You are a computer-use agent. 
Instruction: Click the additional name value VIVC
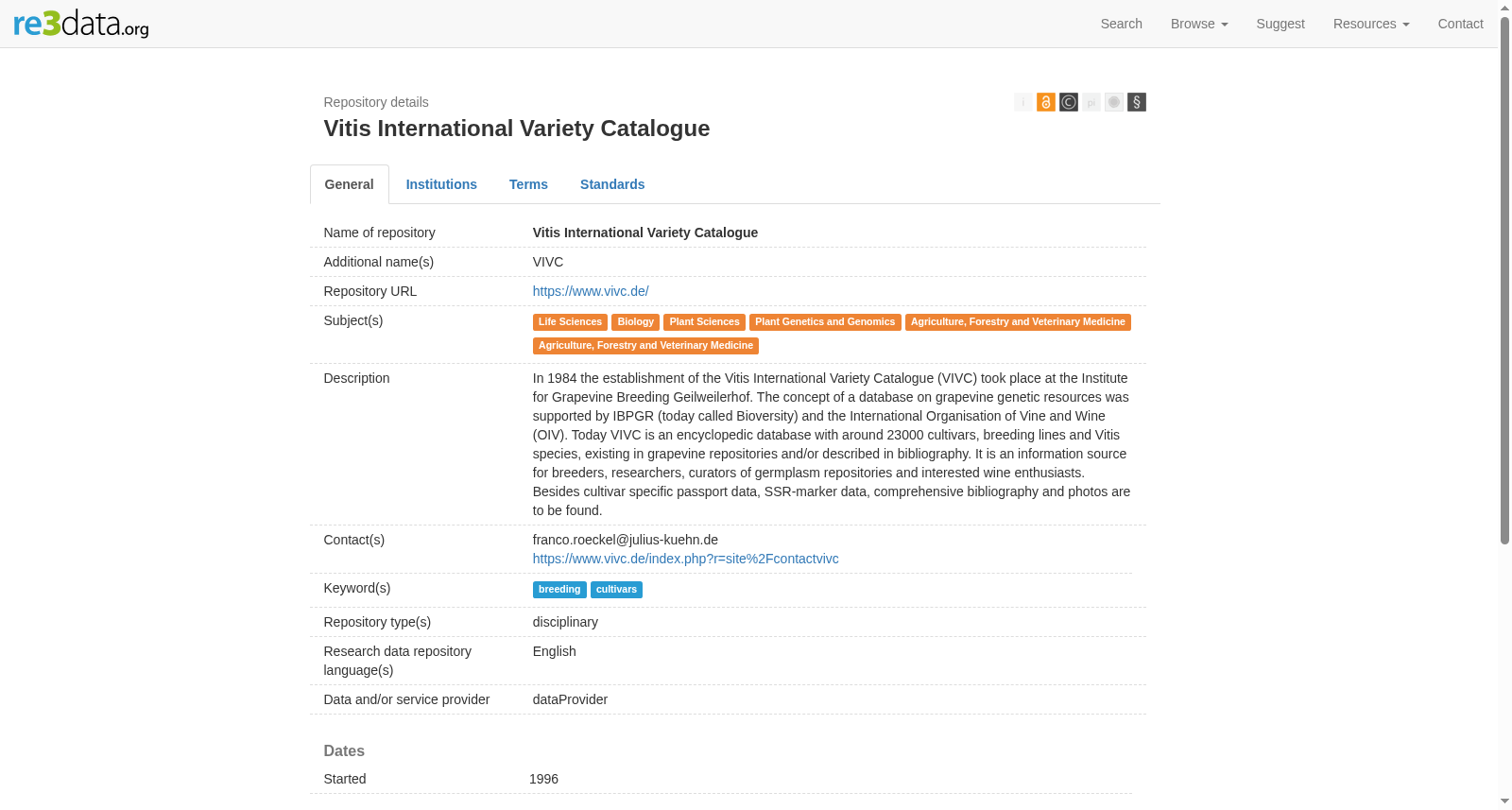pos(548,262)
